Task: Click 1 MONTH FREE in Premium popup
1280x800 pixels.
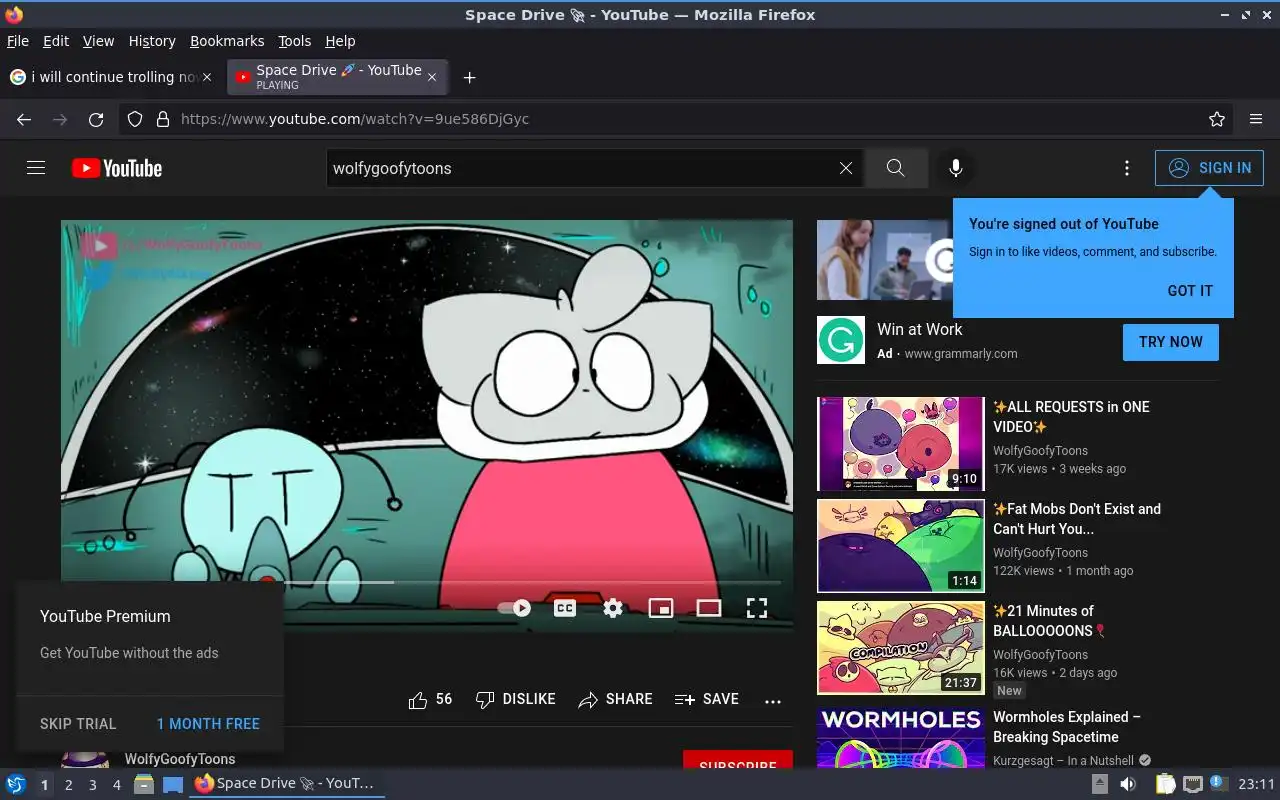Action: pyautogui.click(x=208, y=724)
